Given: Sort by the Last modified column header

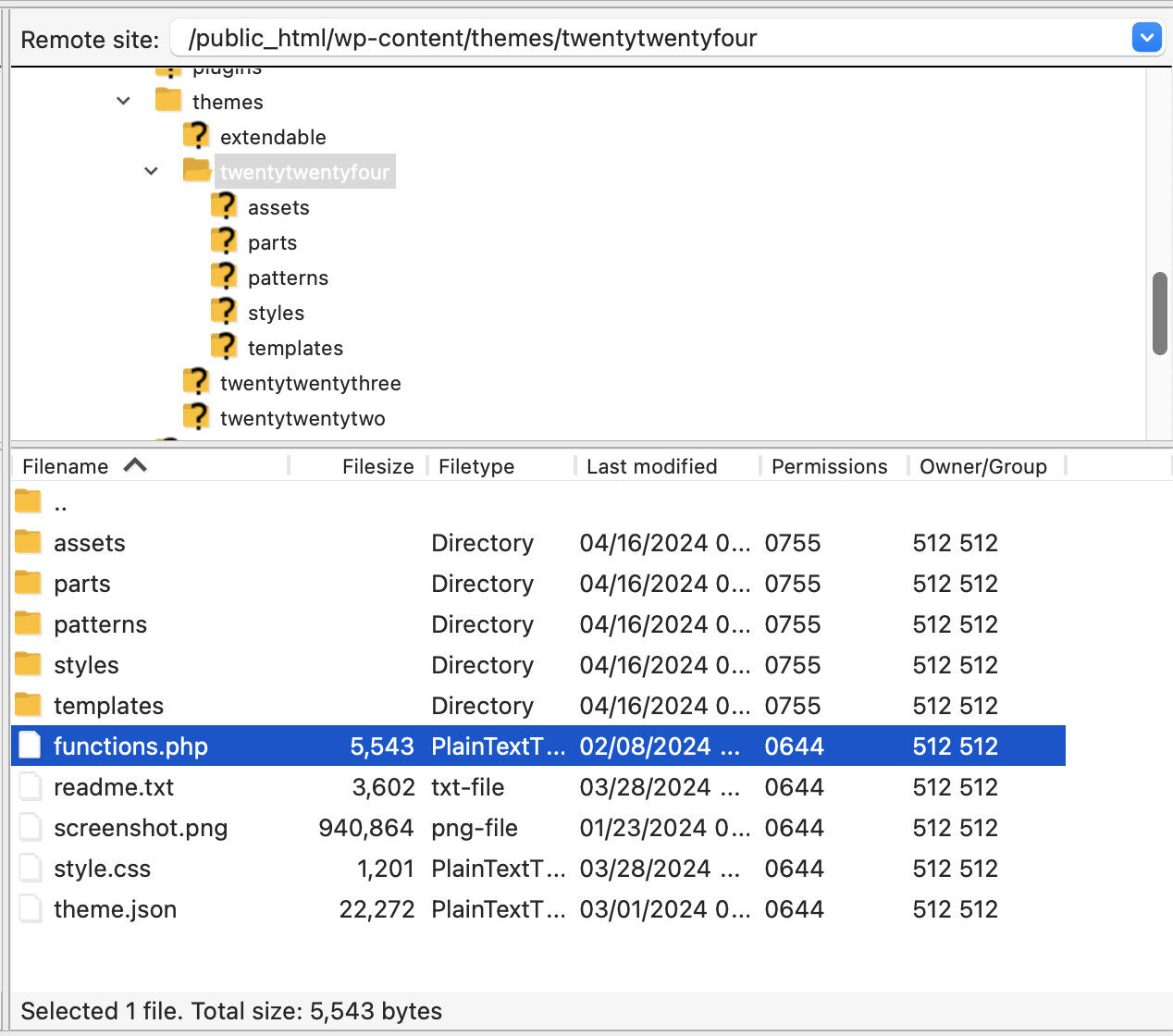Looking at the screenshot, I should [x=651, y=466].
